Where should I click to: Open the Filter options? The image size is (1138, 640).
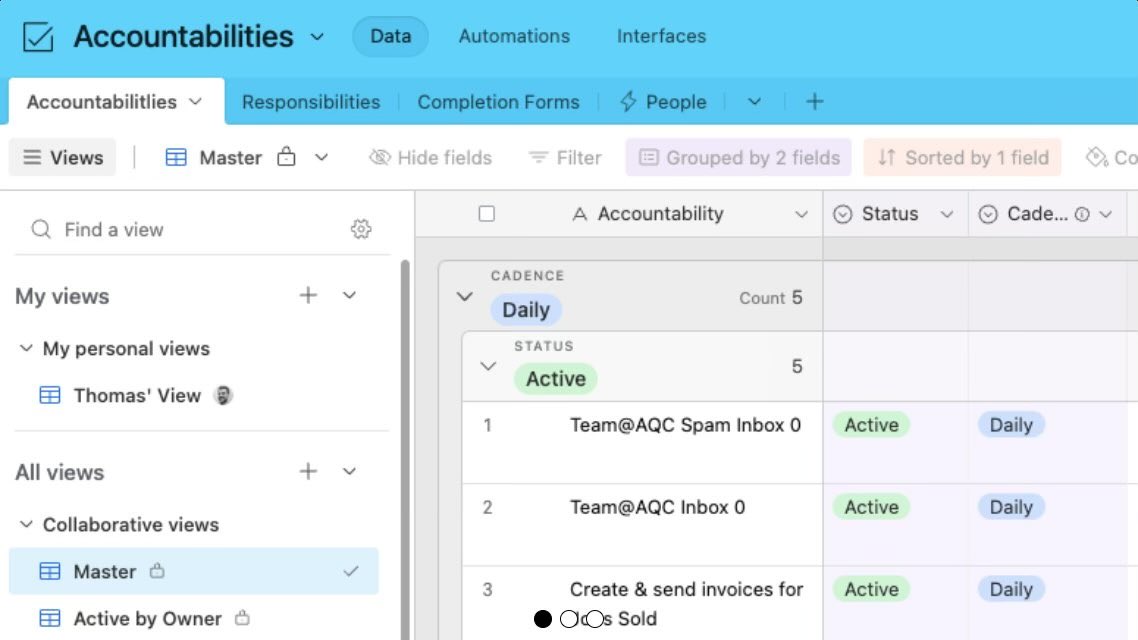click(x=565, y=157)
